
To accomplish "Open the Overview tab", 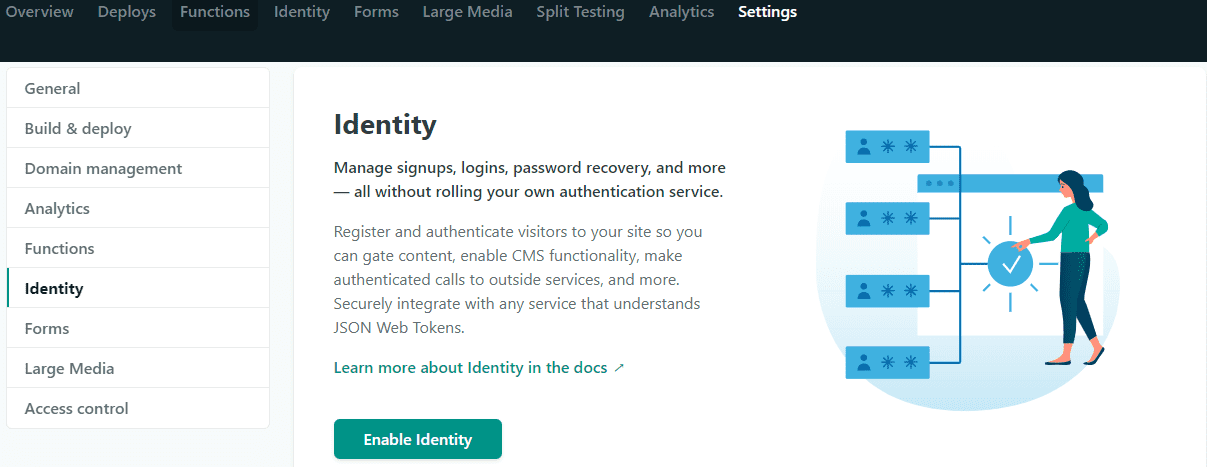I will click(40, 12).
